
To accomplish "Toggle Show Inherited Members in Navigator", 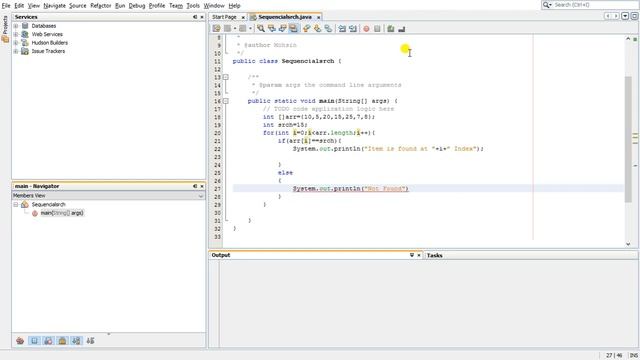I will click(x=20, y=341).
